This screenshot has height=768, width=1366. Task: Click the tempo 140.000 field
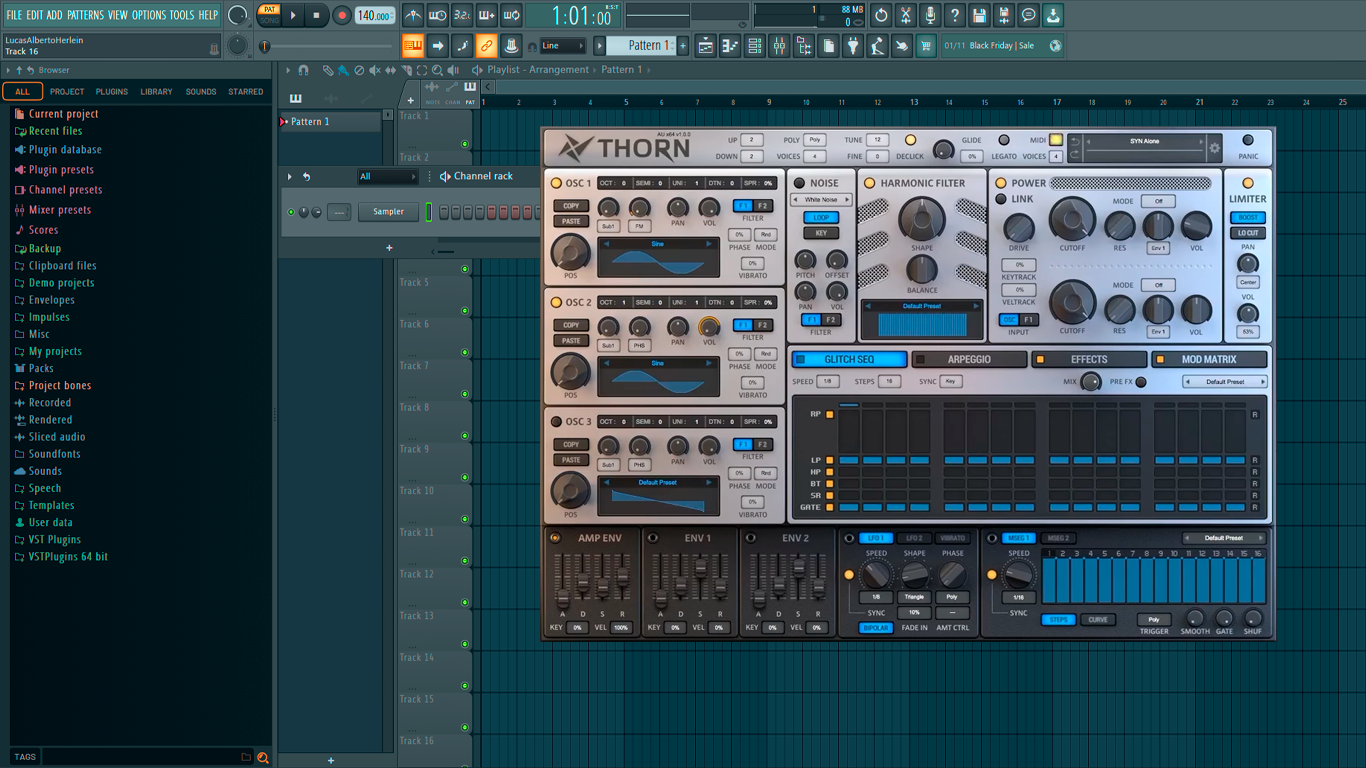click(375, 15)
